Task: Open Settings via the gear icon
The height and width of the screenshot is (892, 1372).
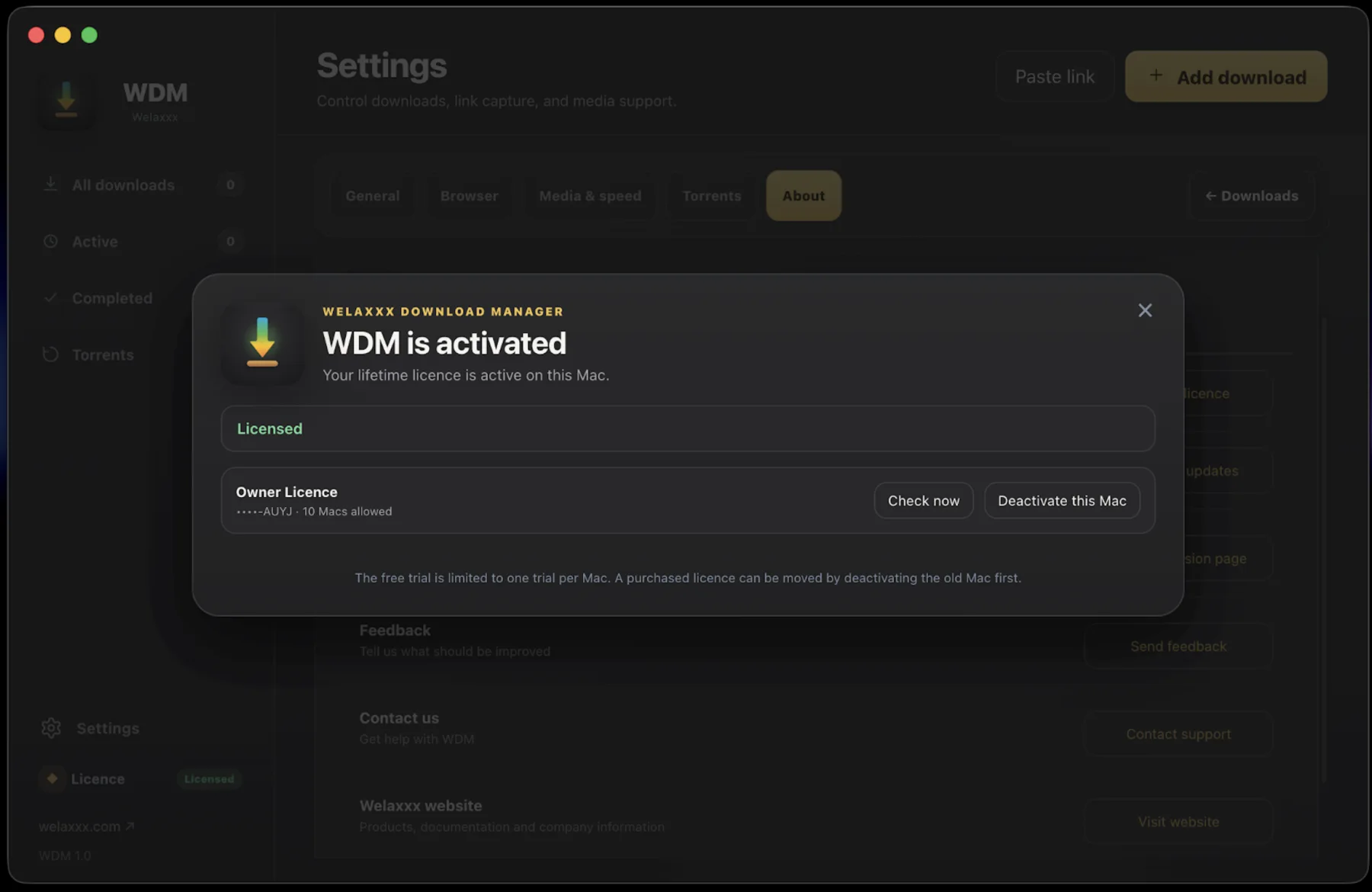Action: 51,728
